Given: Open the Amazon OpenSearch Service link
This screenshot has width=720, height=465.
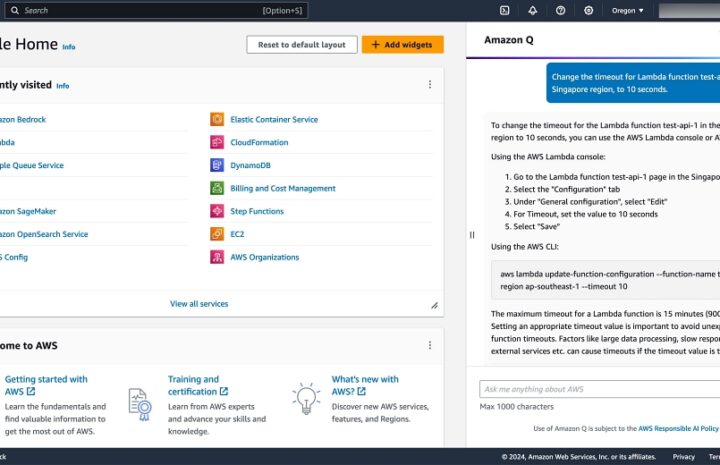Looking at the screenshot, I should point(44,234).
